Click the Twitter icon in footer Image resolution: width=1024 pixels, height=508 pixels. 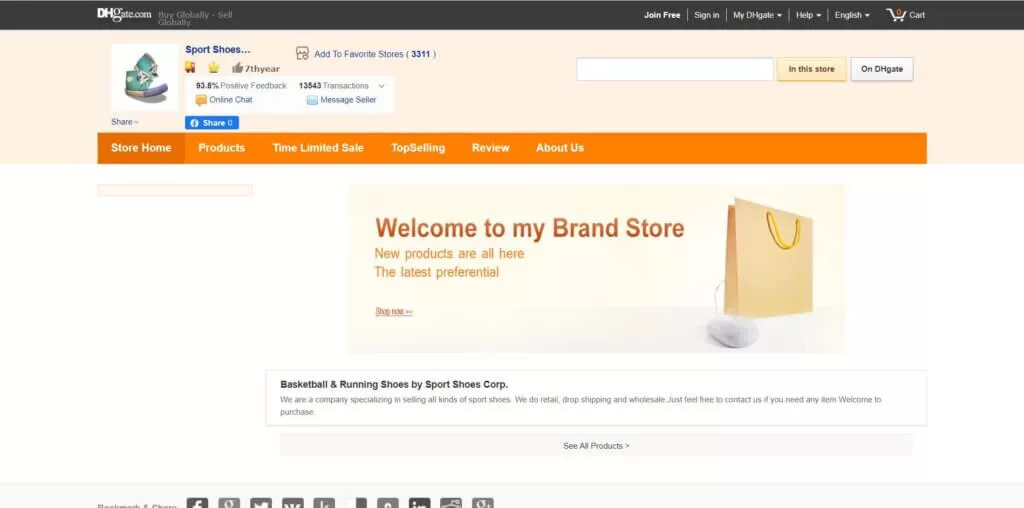(x=261, y=503)
